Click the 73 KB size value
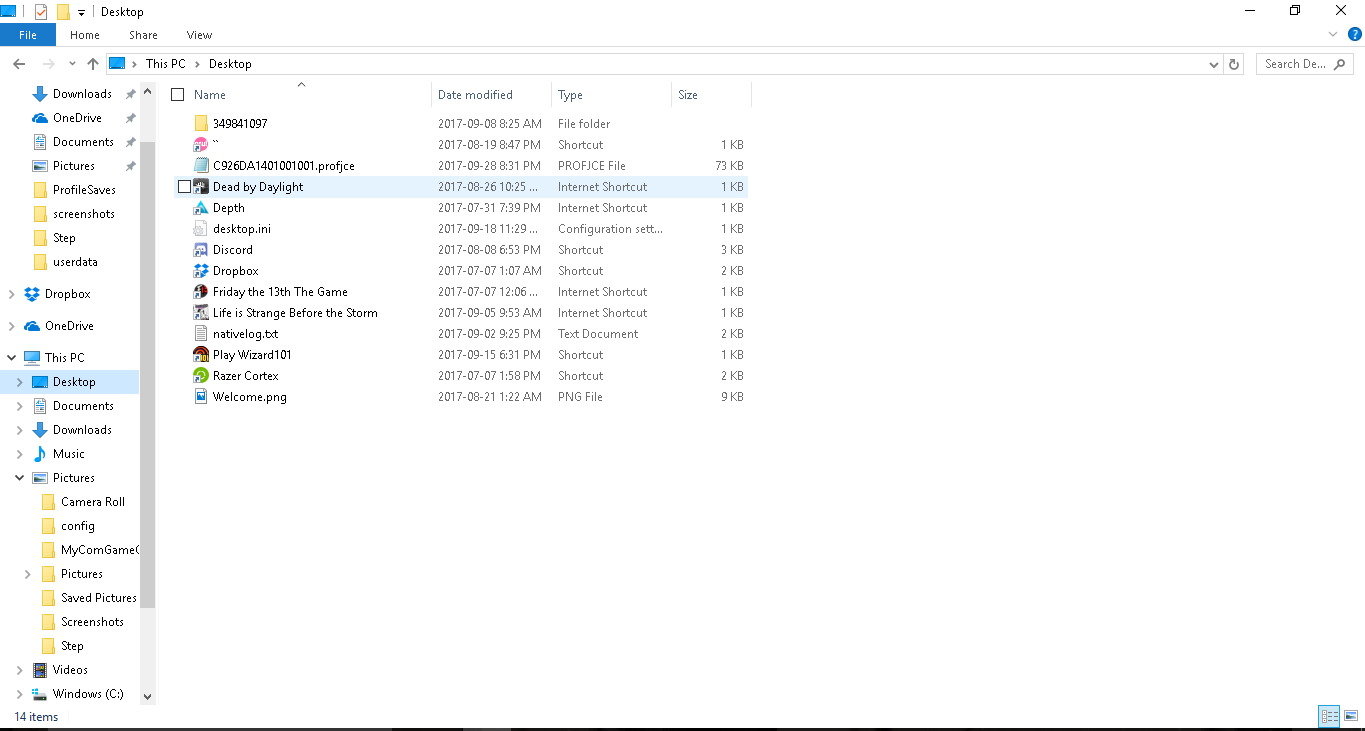 click(729, 166)
